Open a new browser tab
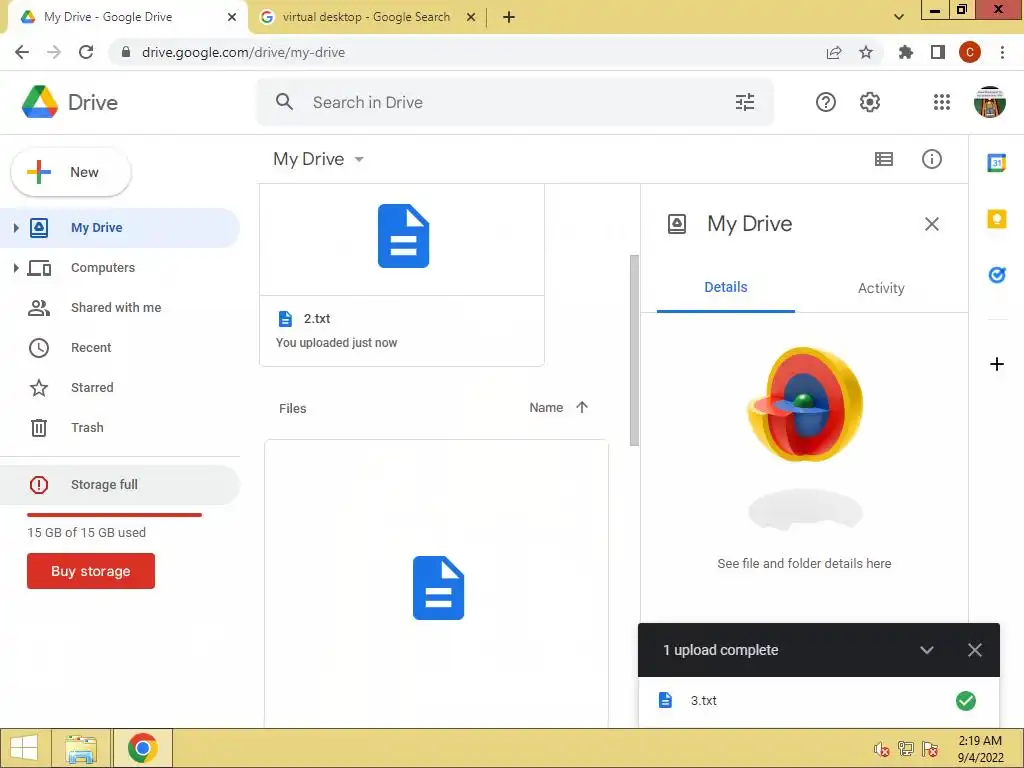Screen dimensions: 1024x768 point(509,17)
